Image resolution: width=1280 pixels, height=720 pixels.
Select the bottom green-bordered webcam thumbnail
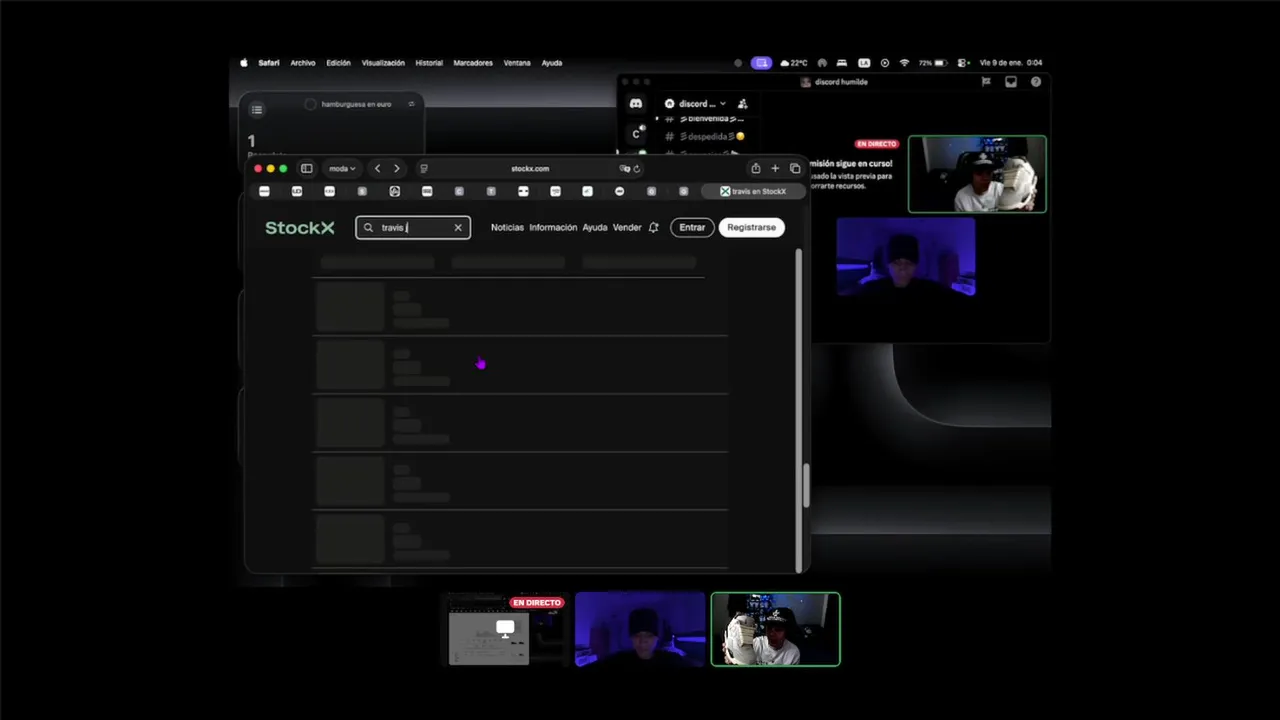pyautogui.click(x=775, y=630)
